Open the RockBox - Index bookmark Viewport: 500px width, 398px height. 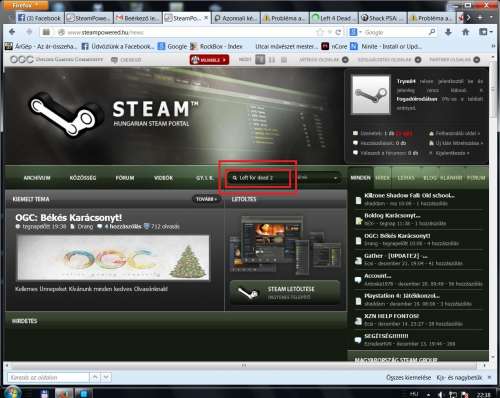coord(216,46)
